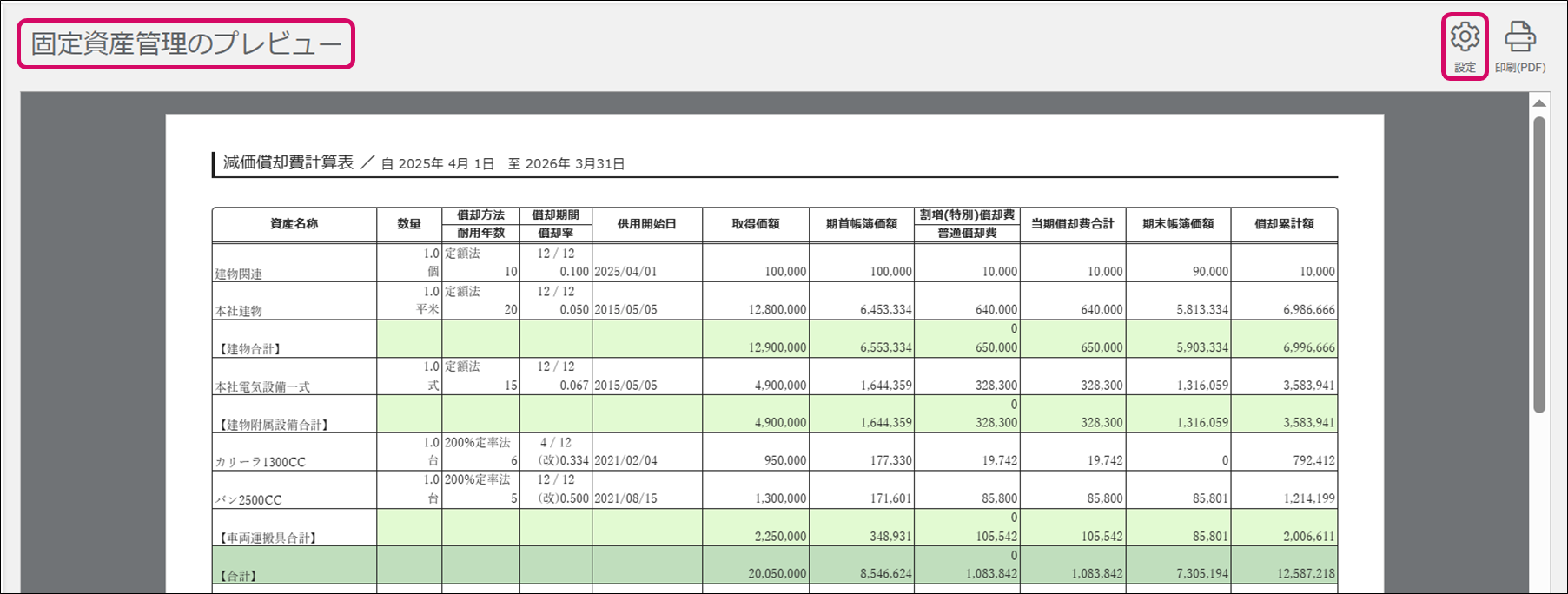Viewport: 1568px width, 594px height.
Task: Select the 期末帳簿価額 column header
Action: point(1178,224)
